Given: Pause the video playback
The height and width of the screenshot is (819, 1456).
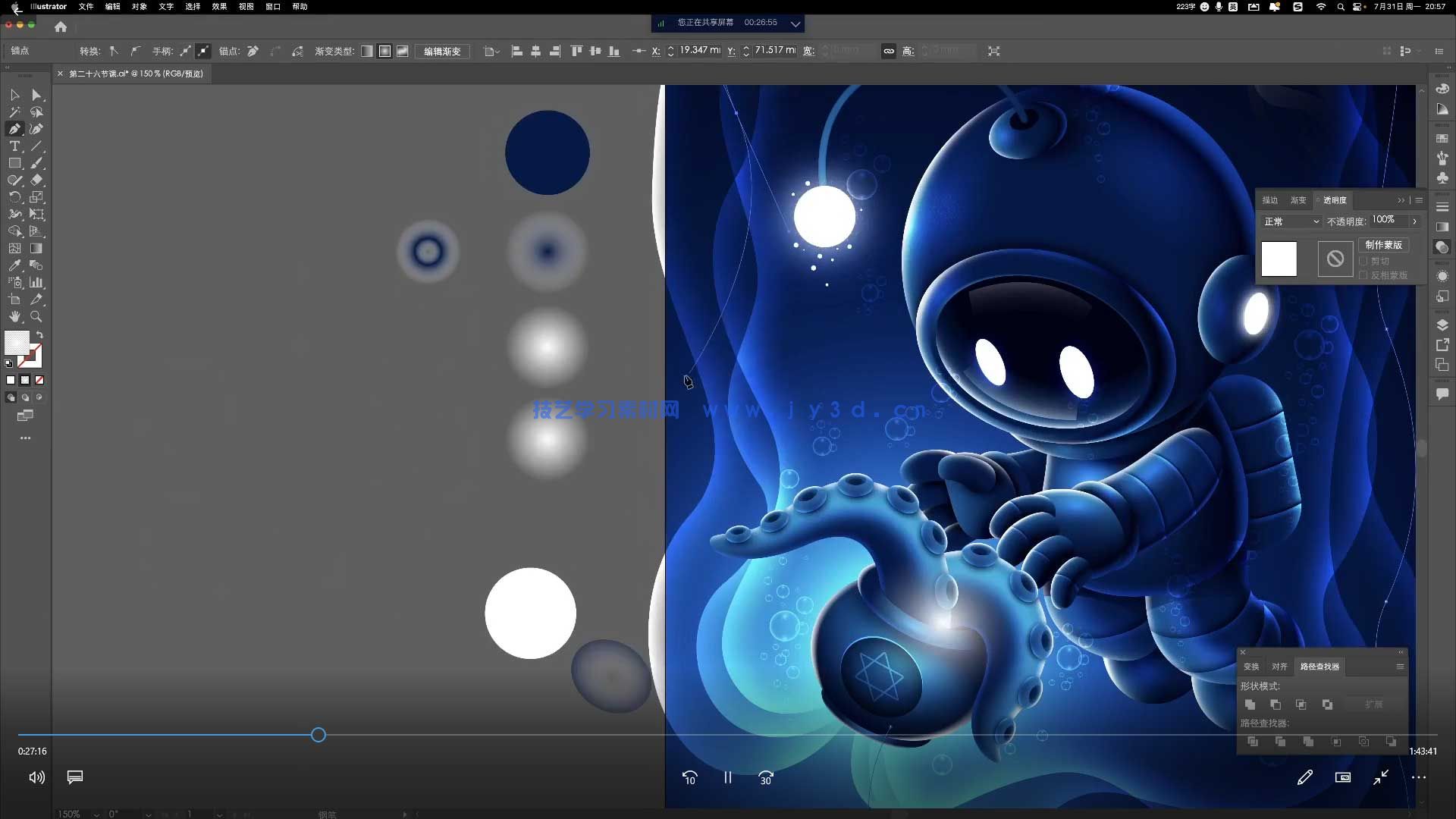Looking at the screenshot, I should pos(727,777).
